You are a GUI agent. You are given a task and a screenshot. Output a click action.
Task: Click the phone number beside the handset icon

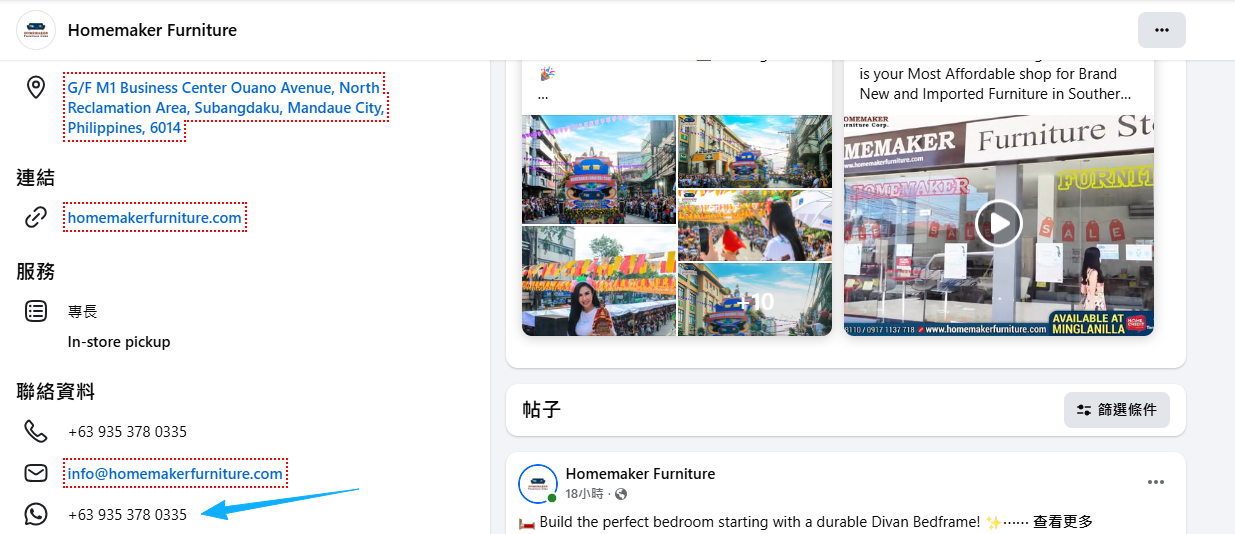tap(127, 432)
